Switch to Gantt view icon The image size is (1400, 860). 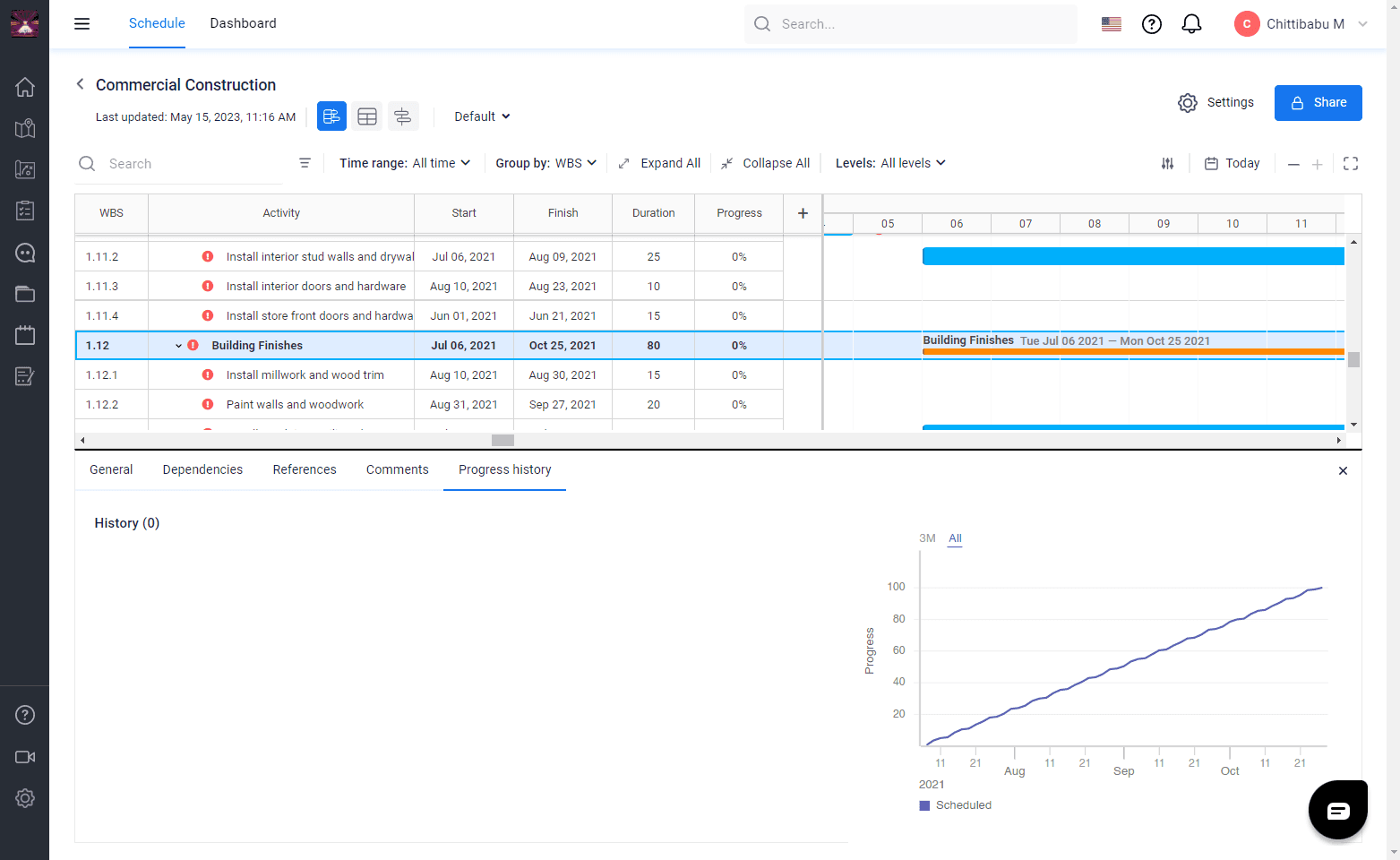[x=331, y=116]
